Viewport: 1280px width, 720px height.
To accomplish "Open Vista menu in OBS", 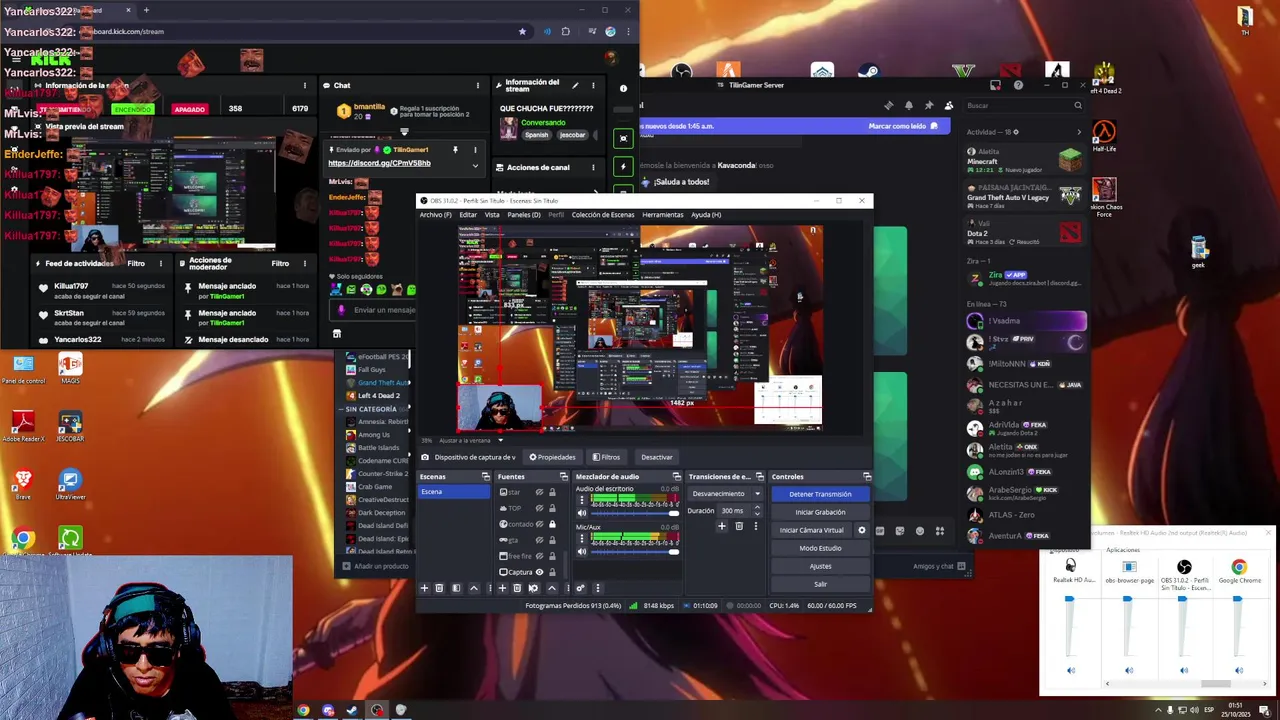I will pyautogui.click(x=492, y=215).
